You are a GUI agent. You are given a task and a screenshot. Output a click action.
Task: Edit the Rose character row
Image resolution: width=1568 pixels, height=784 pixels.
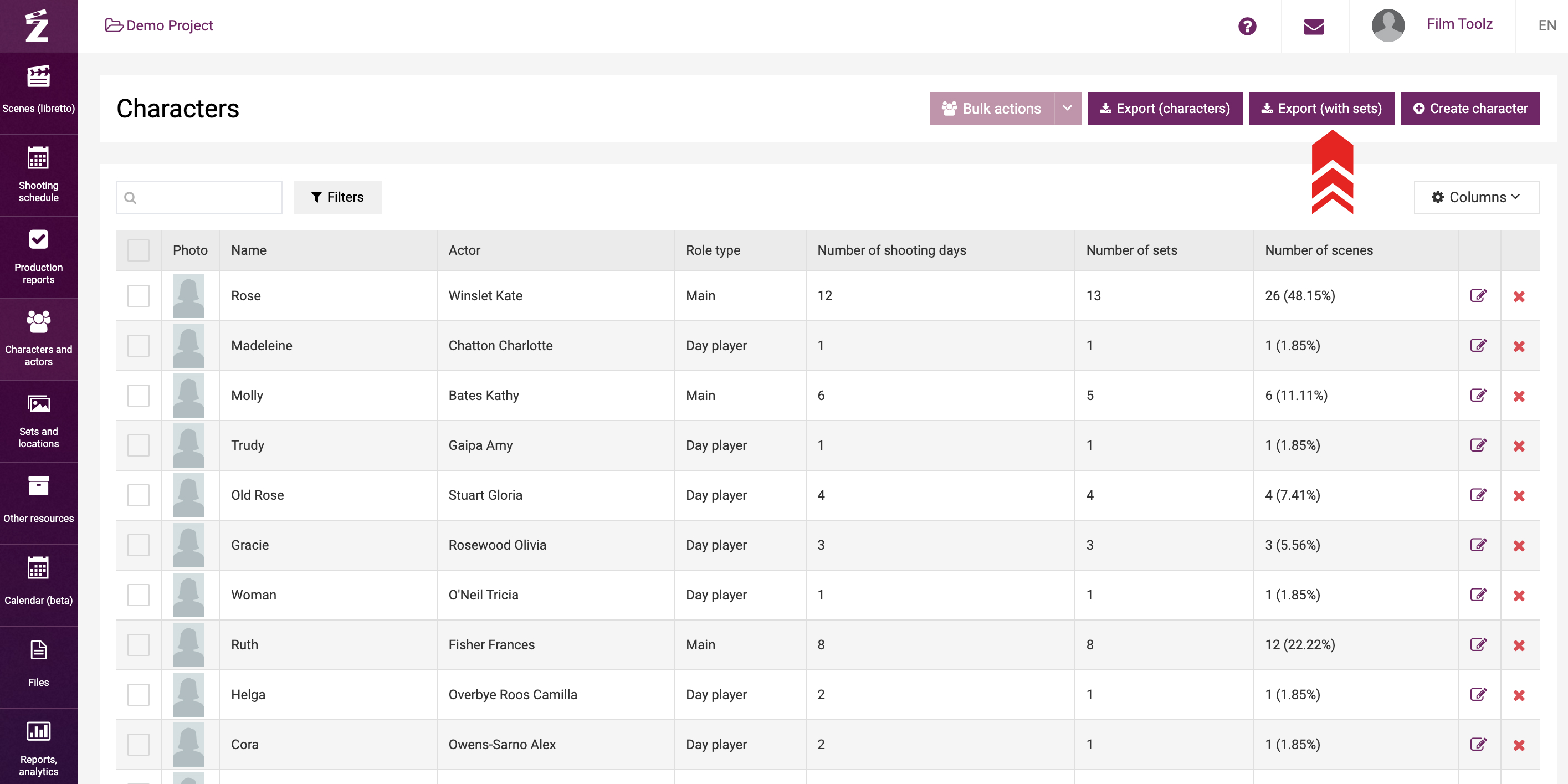pos(1478,296)
